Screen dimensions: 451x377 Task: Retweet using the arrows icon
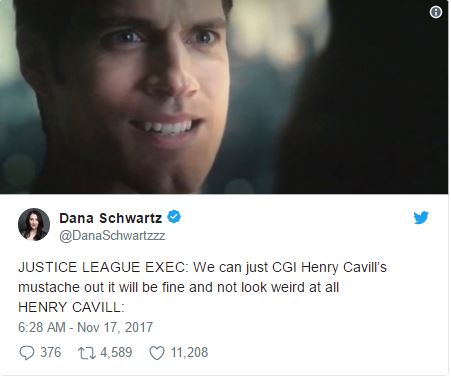(87, 353)
